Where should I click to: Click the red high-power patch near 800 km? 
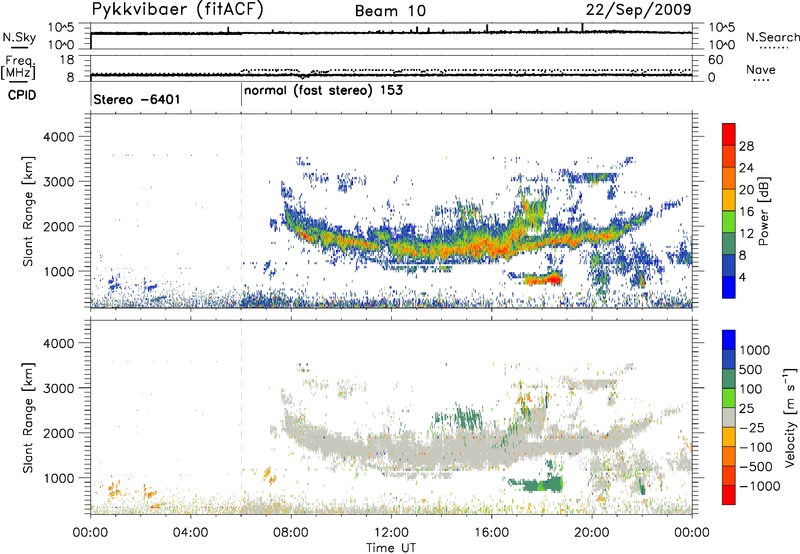click(x=543, y=279)
